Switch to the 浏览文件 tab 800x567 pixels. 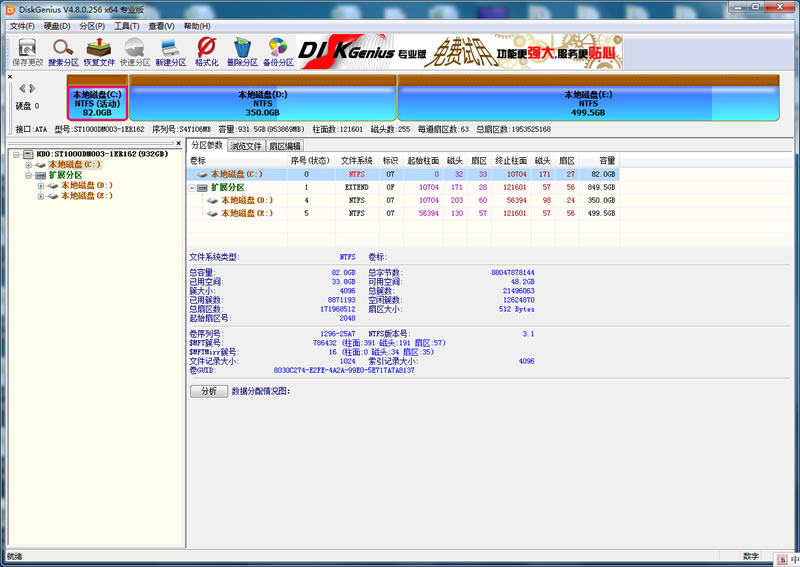pyautogui.click(x=245, y=146)
